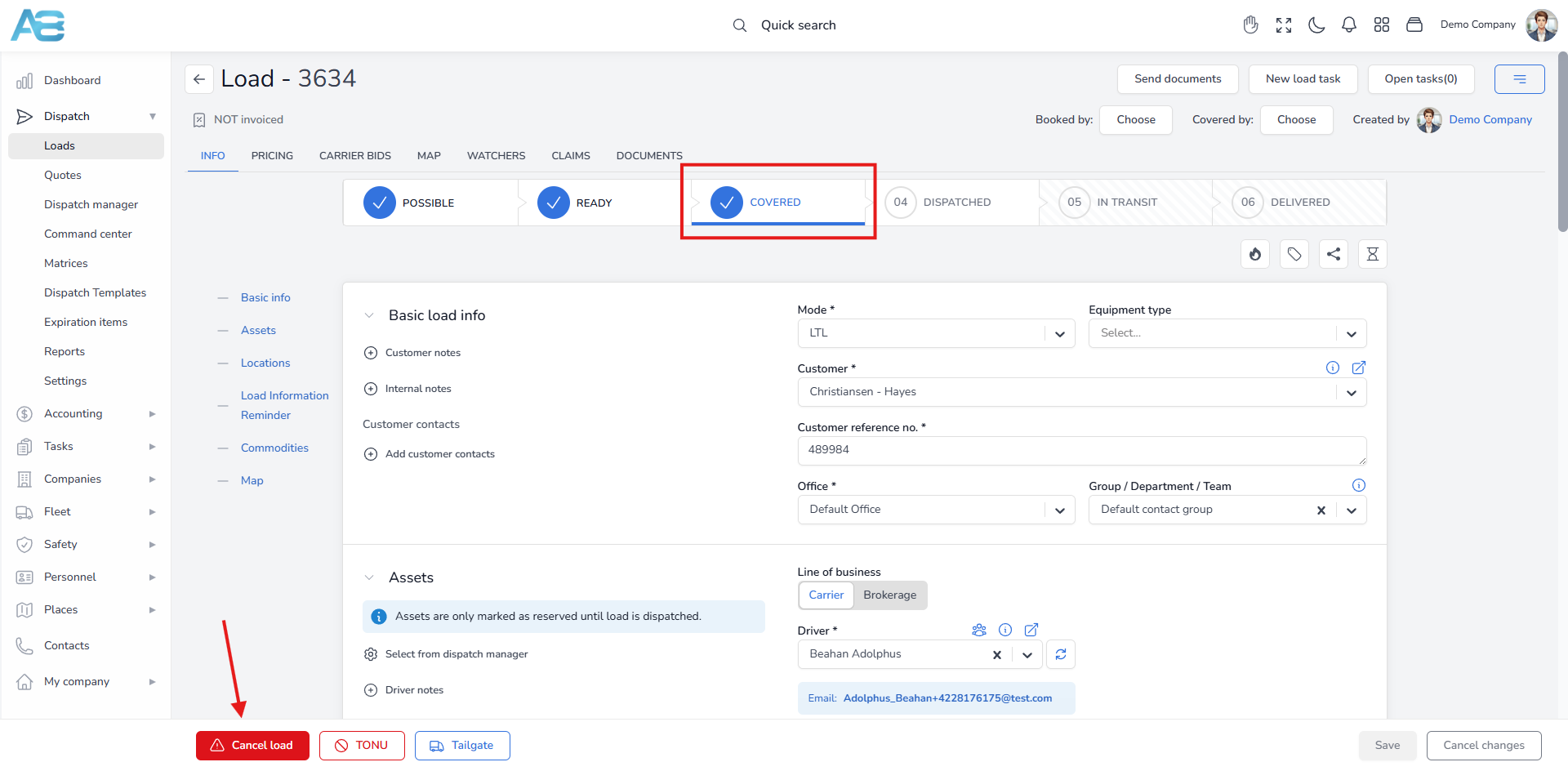Click Customer reference no. field
Screen dimensions: 1568x771
click(x=1081, y=451)
